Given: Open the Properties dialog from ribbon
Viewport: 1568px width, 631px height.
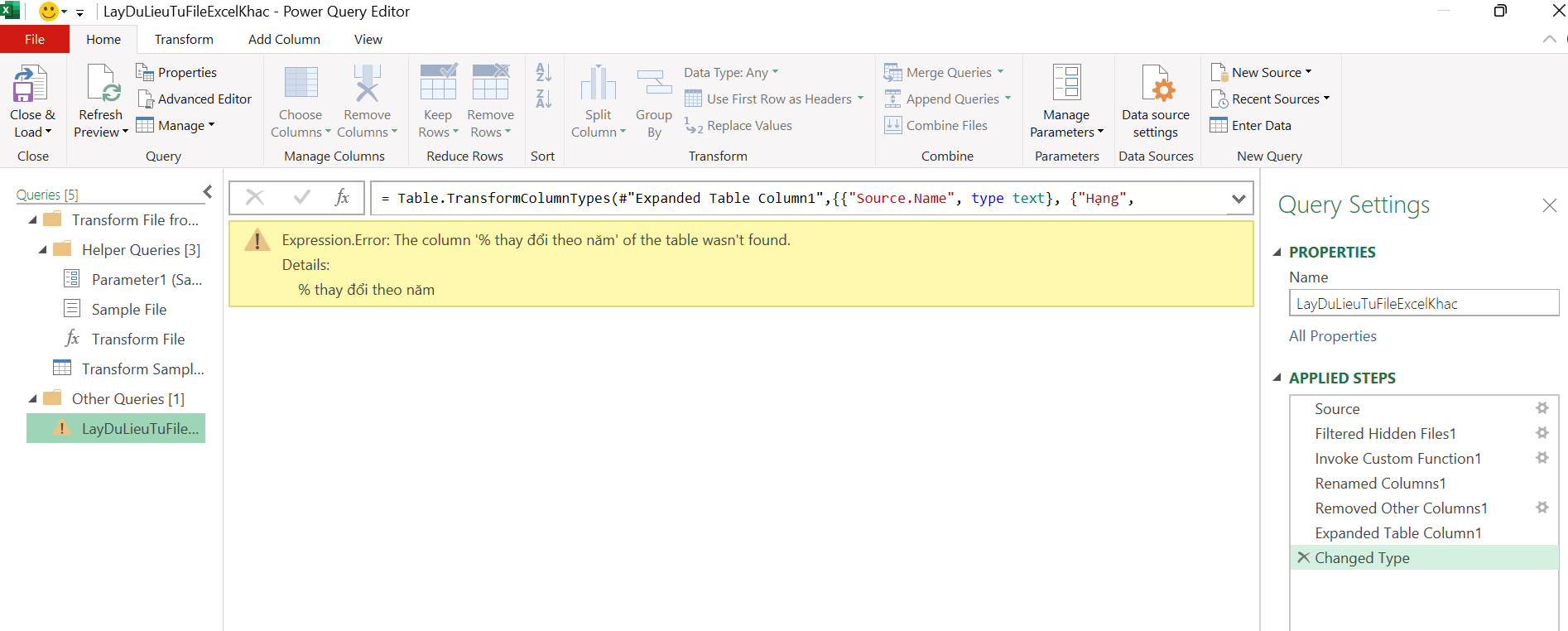Looking at the screenshot, I should pyautogui.click(x=177, y=73).
